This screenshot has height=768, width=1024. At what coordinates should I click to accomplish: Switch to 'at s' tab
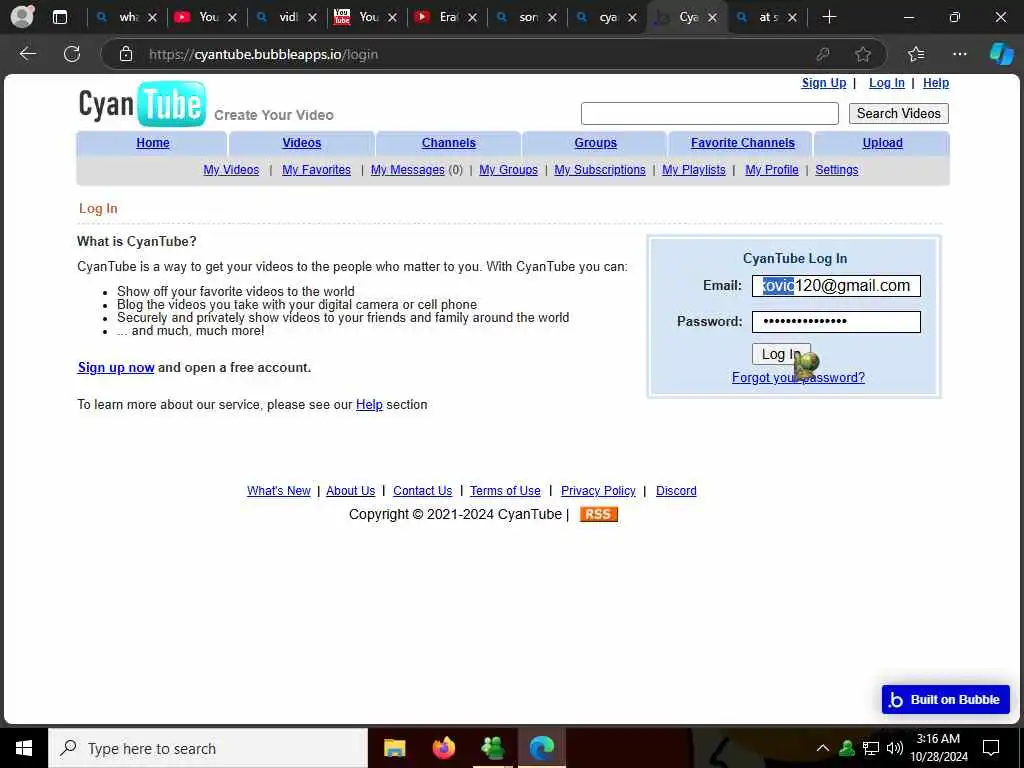[767, 18]
